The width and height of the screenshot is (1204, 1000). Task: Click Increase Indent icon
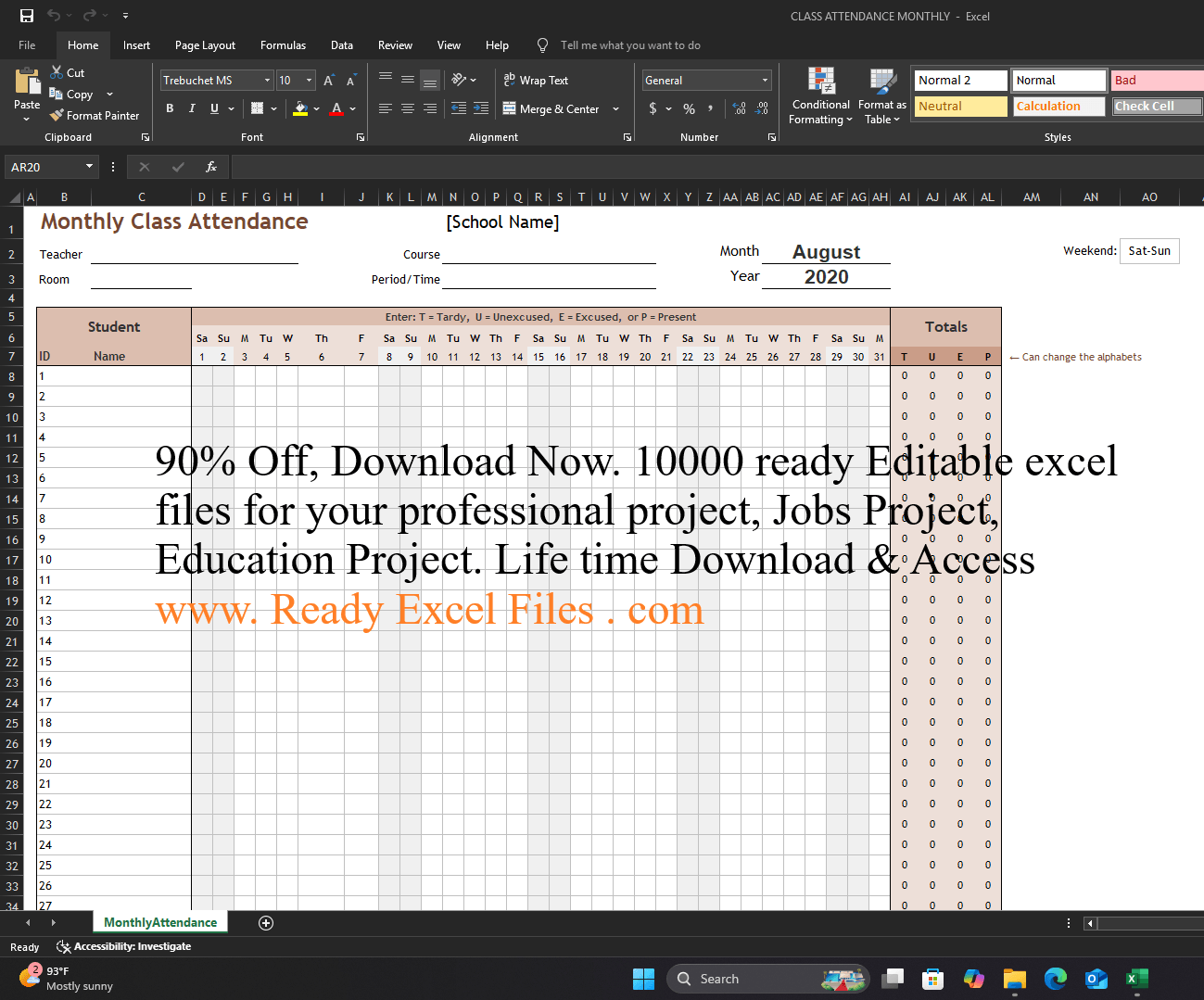coord(481,108)
